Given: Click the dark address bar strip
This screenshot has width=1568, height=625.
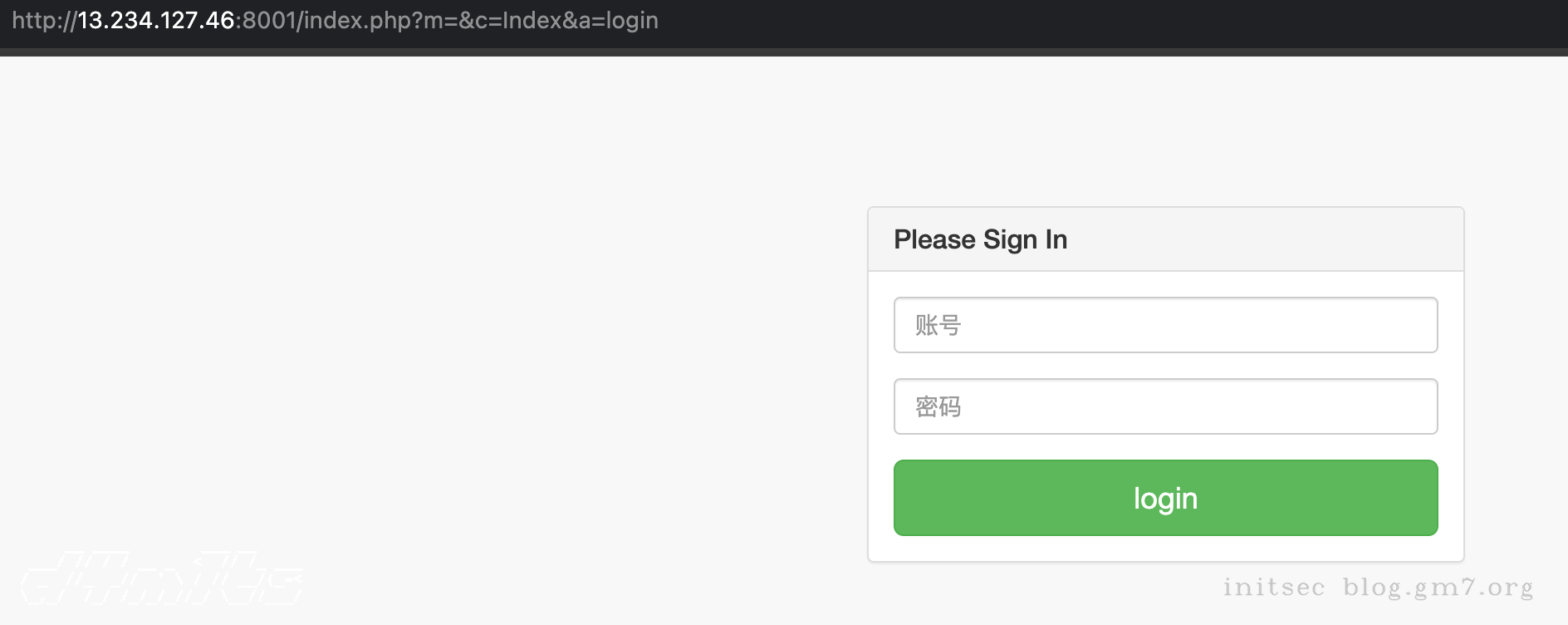Looking at the screenshot, I should (x=1080, y=23).
